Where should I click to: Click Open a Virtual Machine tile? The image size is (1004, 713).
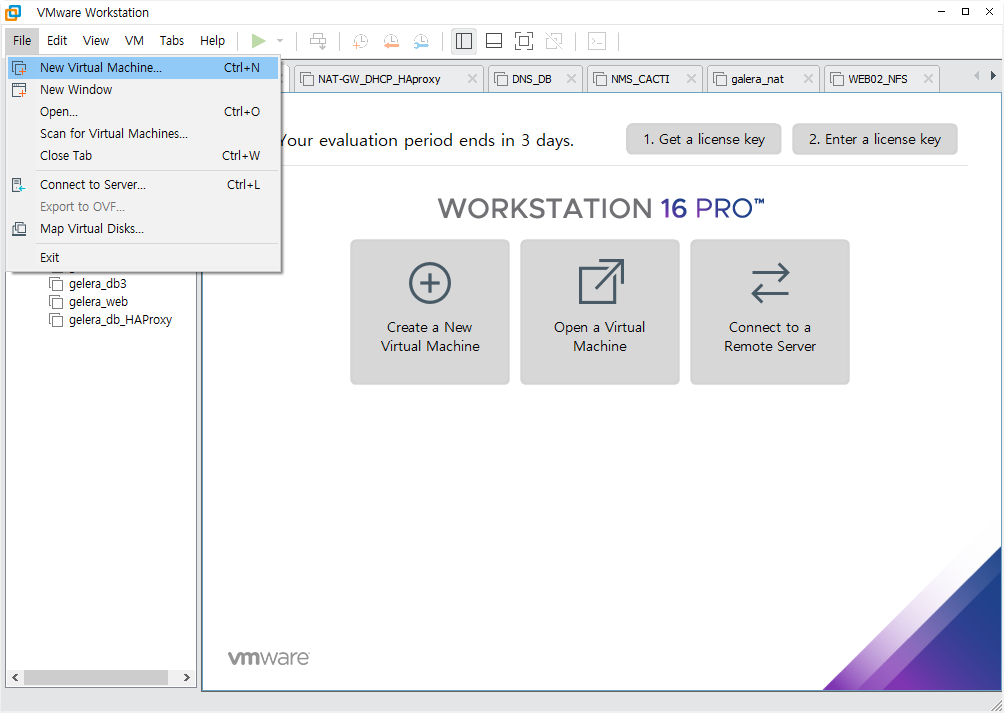(x=600, y=312)
